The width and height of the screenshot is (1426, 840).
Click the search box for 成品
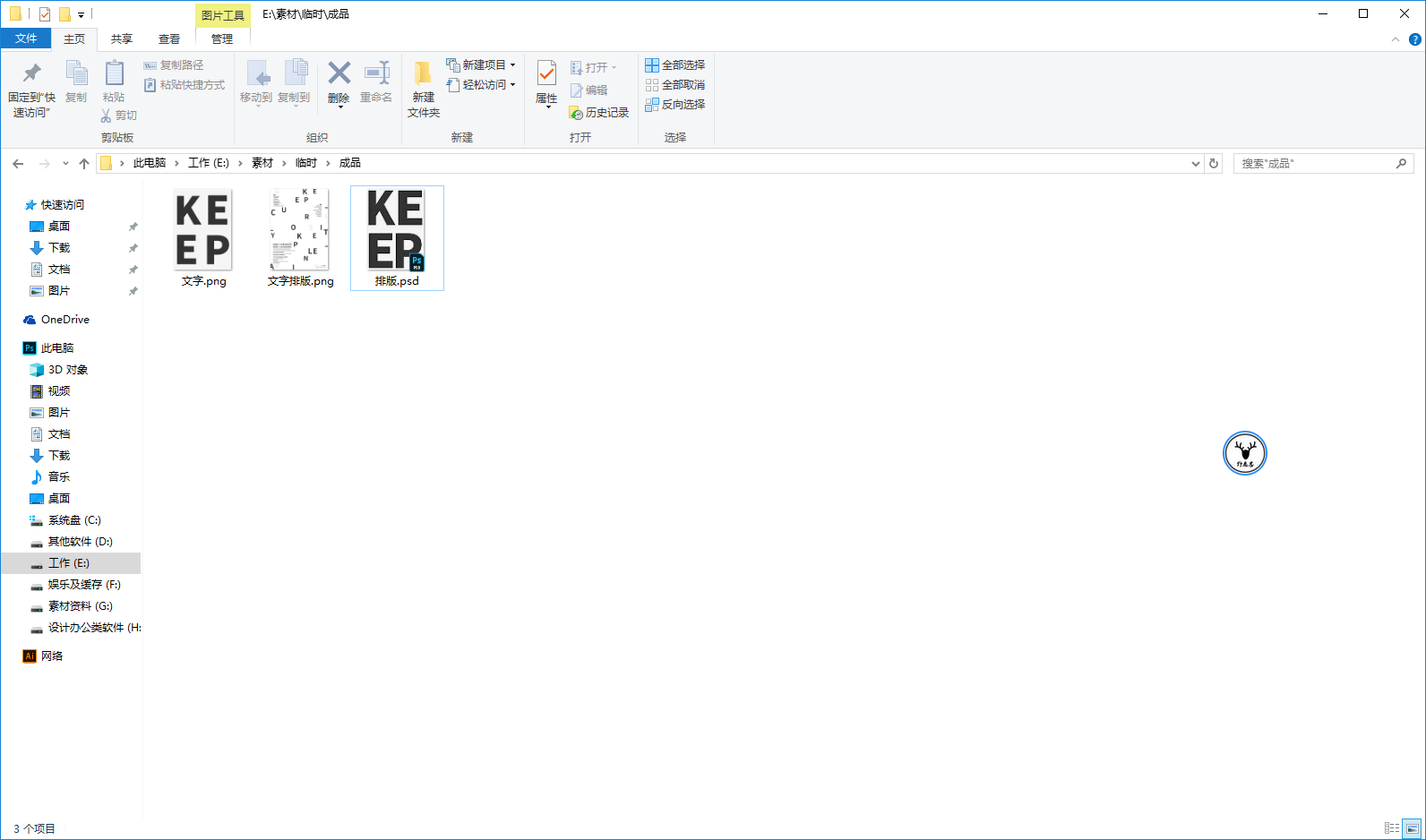click(x=1317, y=163)
